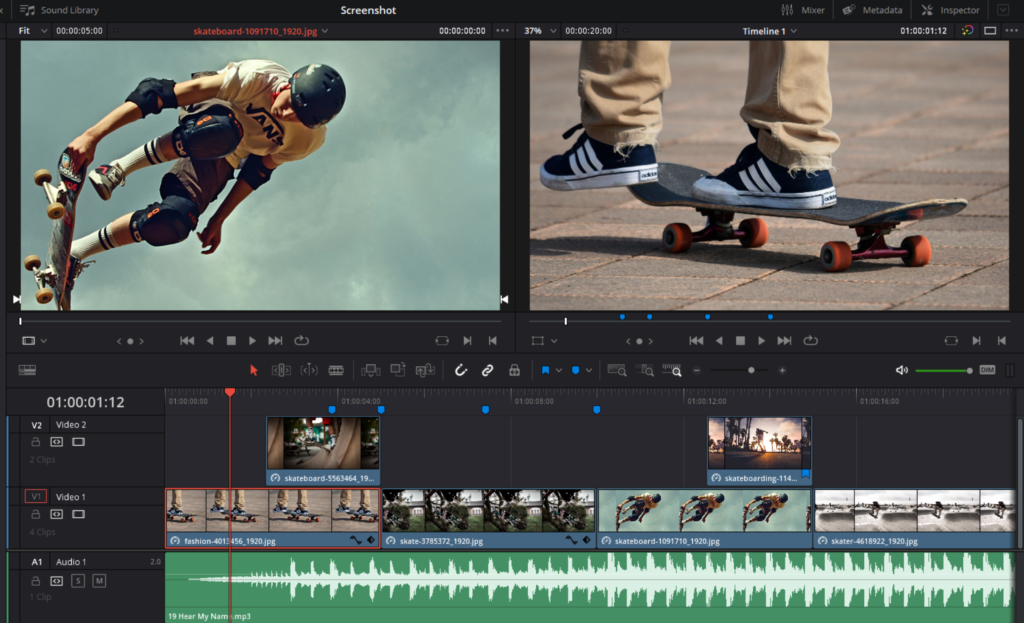Click the green volume level slider

tap(942, 371)
